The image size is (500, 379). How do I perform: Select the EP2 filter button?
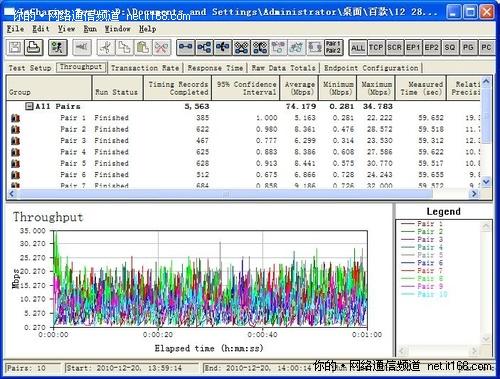click(431, 48)
